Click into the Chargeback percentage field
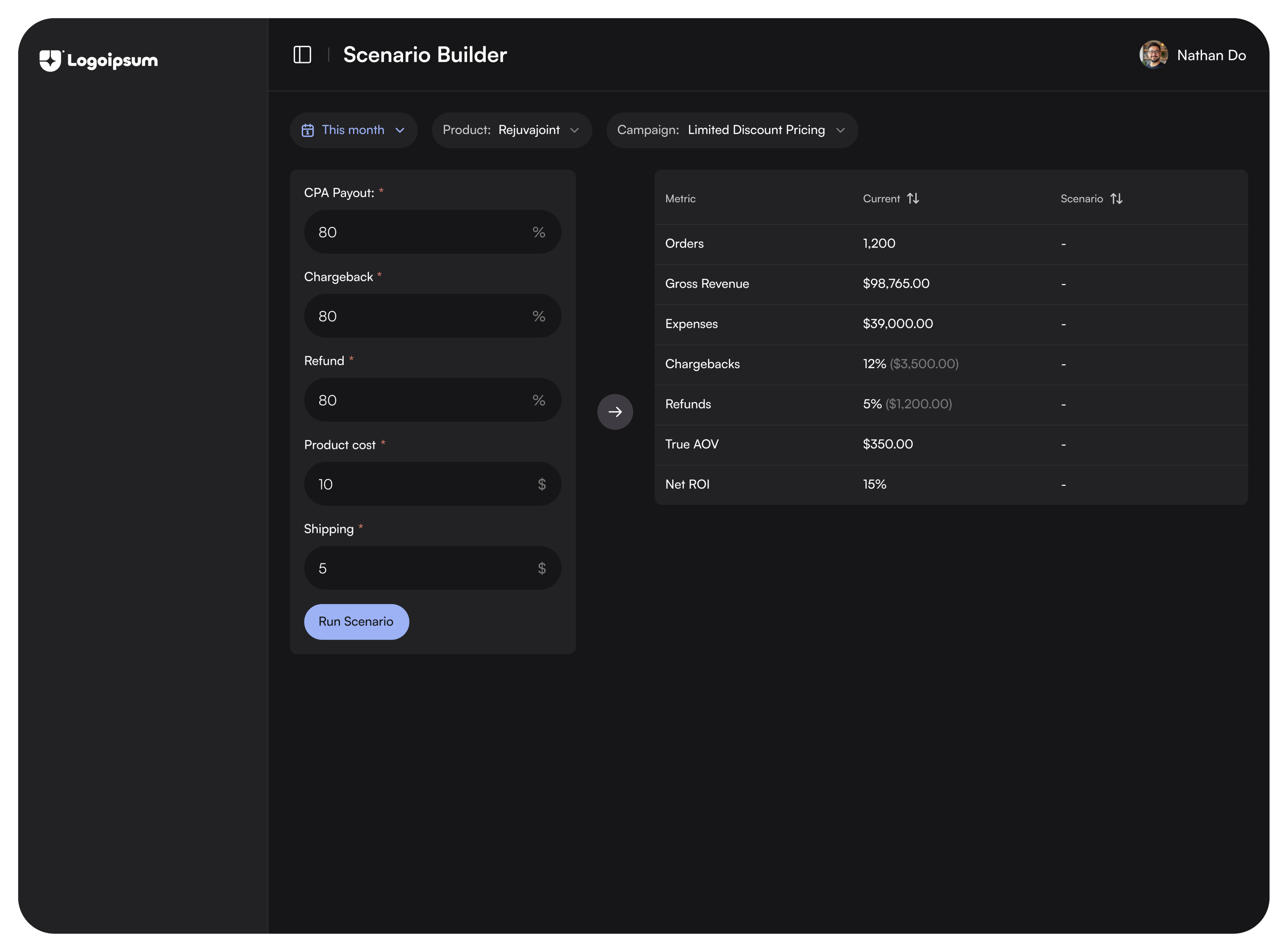This screenshot has height=952, width=1288. coord(420,316)
